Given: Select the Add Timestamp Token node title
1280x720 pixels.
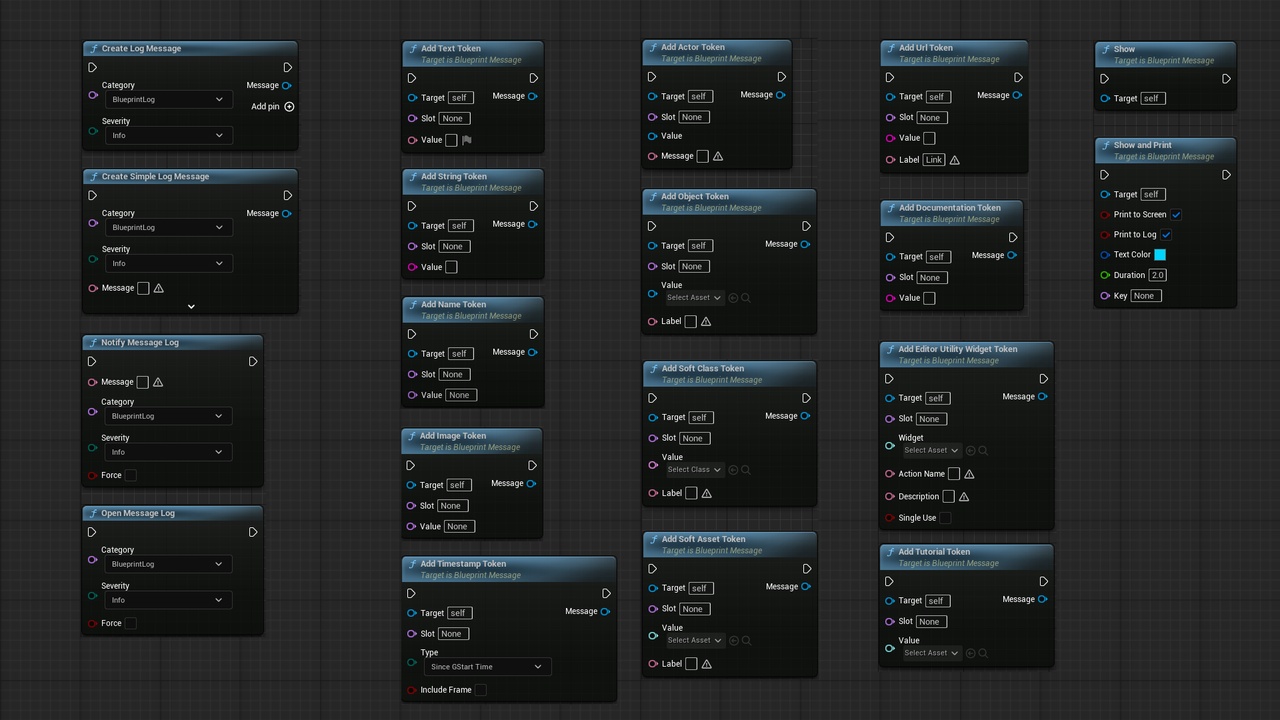Looking at the screenshot, I should (463, 564).
